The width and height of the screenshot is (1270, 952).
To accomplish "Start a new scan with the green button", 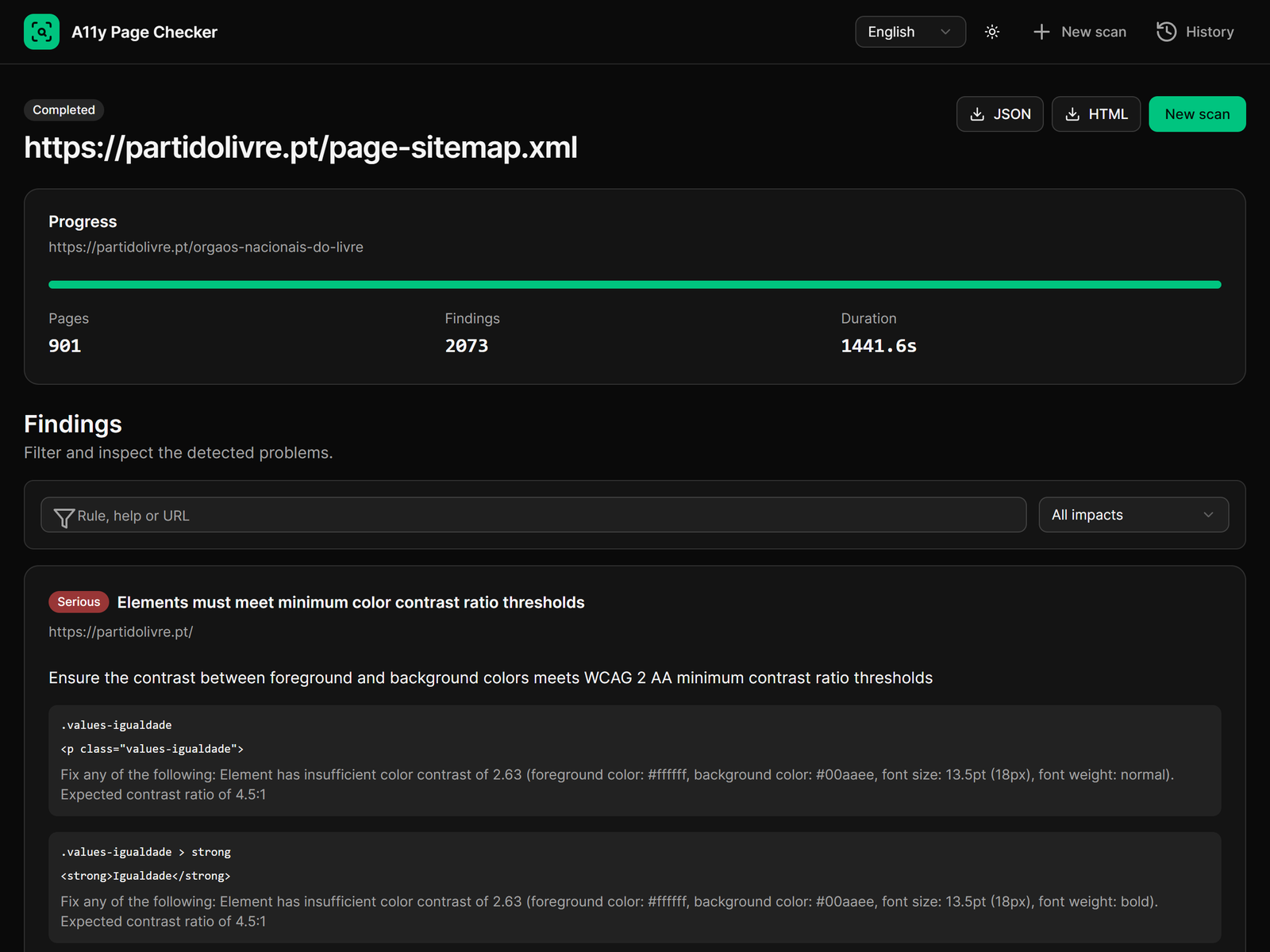I will coord(1197,114).
